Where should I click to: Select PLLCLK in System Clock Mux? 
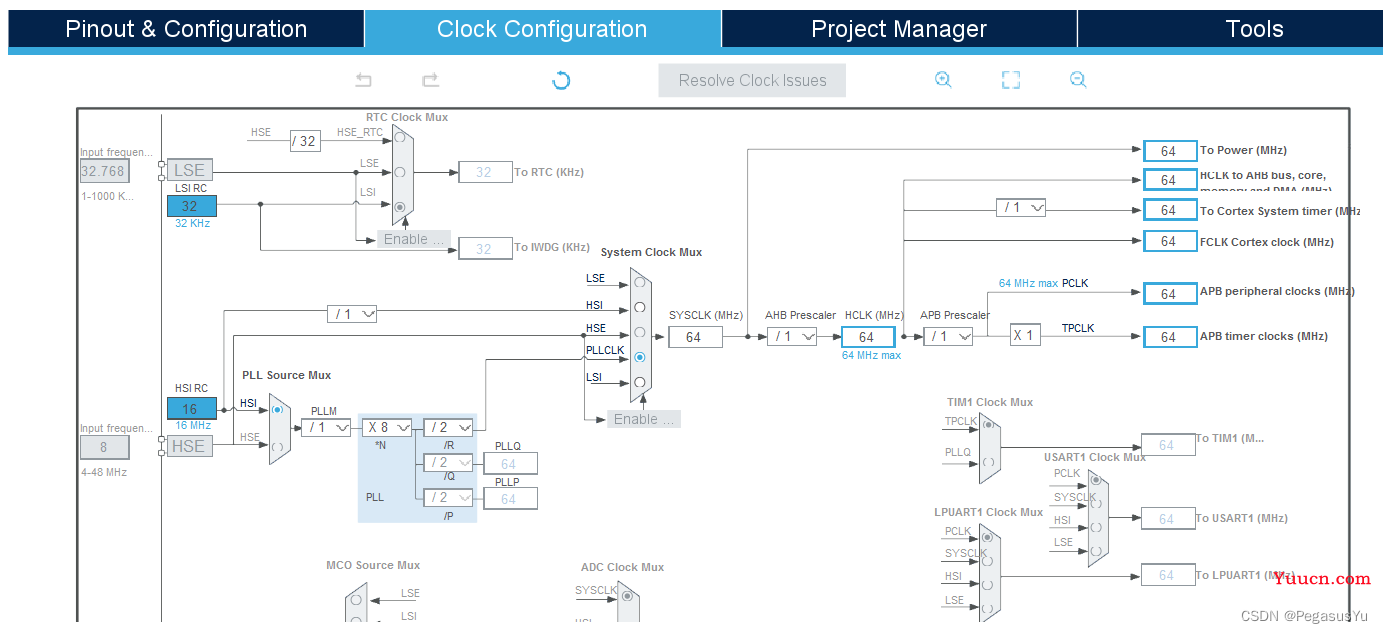[x=640, y=357]
